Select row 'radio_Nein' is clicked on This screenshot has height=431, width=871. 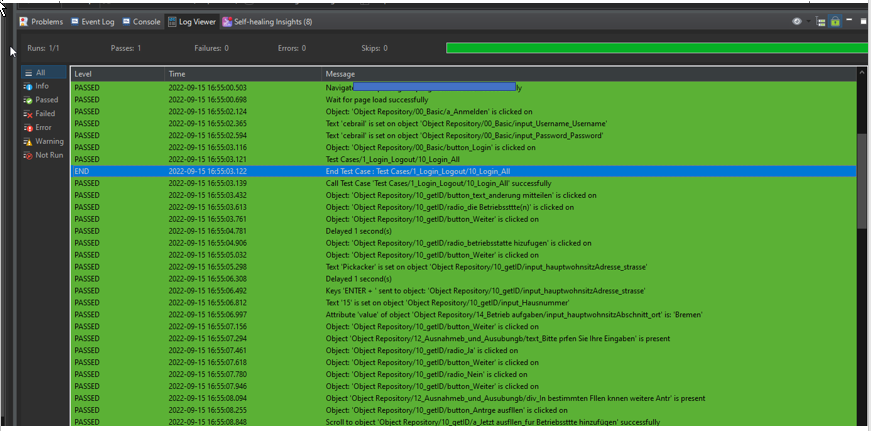(x=464, y=374)
